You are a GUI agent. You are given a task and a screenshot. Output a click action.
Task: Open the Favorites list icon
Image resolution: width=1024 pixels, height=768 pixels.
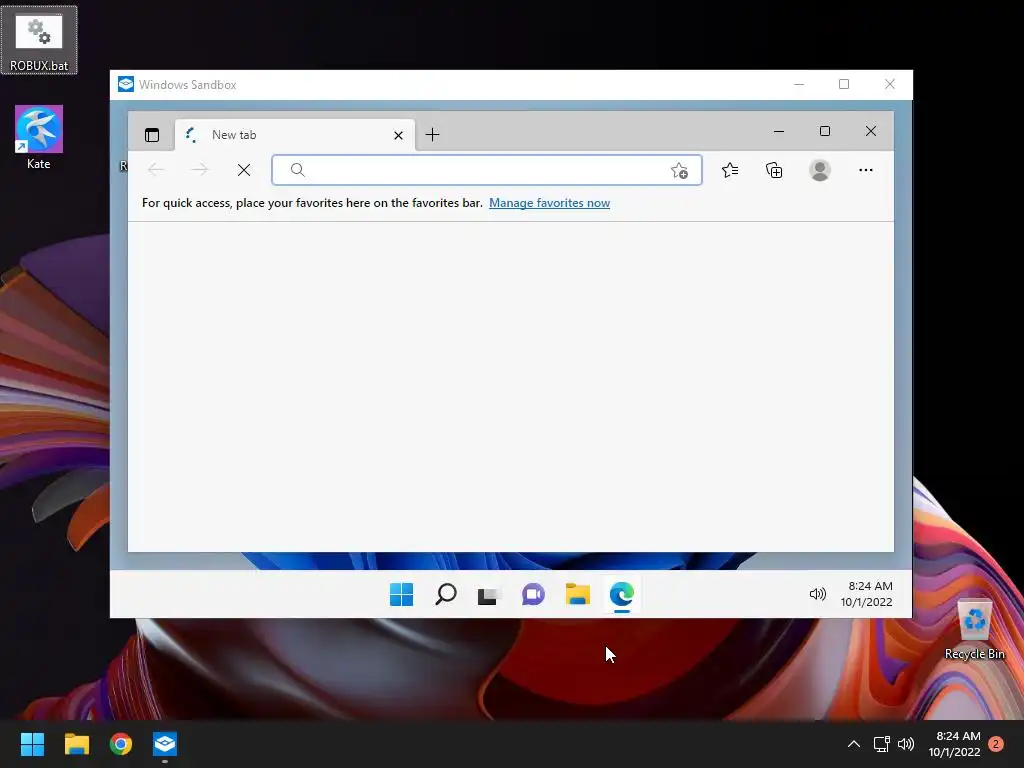pos(730,170)
